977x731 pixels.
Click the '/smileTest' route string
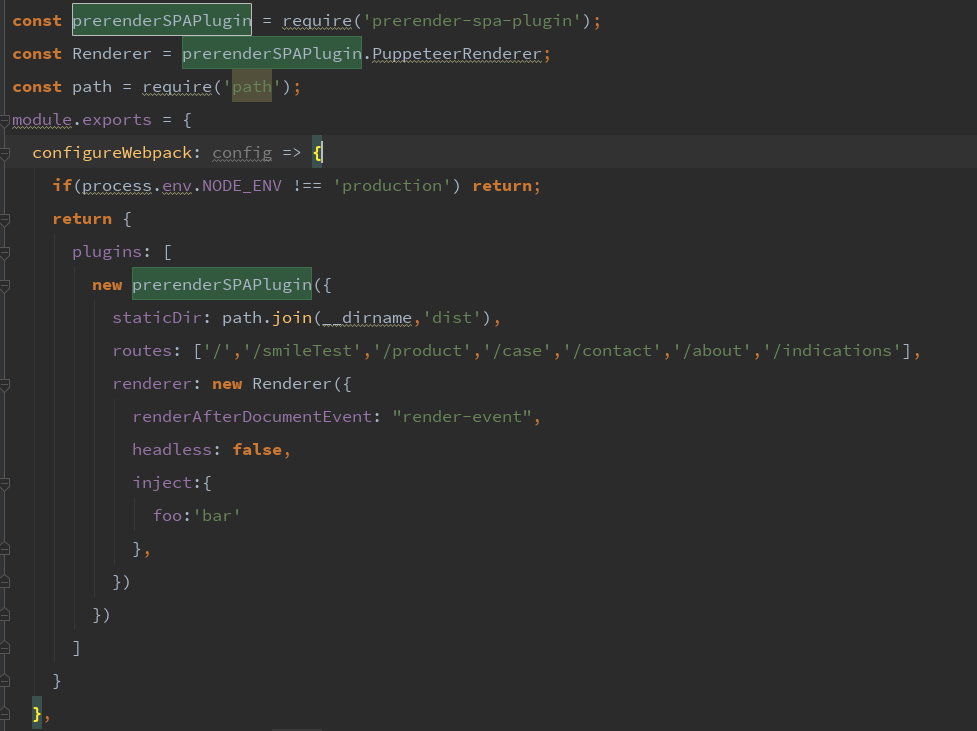(302, 351)
